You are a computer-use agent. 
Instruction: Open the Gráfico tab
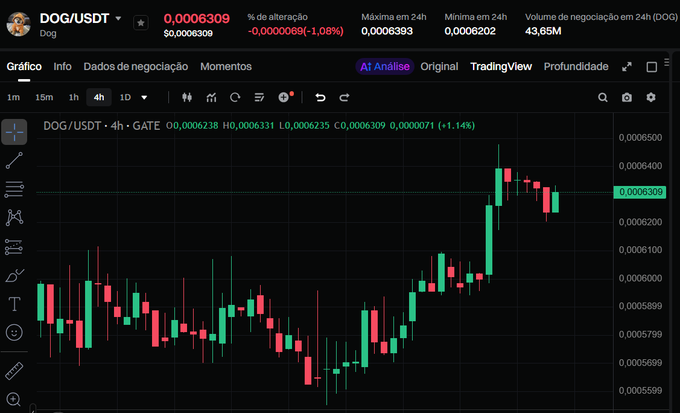[24, 66]
